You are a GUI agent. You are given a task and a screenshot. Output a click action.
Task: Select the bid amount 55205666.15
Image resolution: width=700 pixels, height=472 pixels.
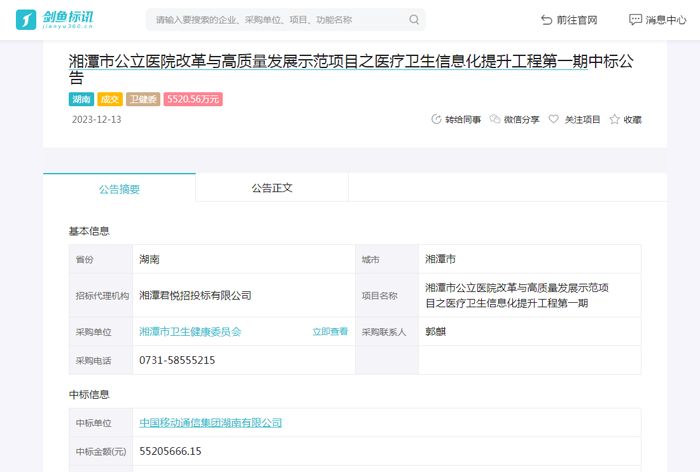[170, 451]
